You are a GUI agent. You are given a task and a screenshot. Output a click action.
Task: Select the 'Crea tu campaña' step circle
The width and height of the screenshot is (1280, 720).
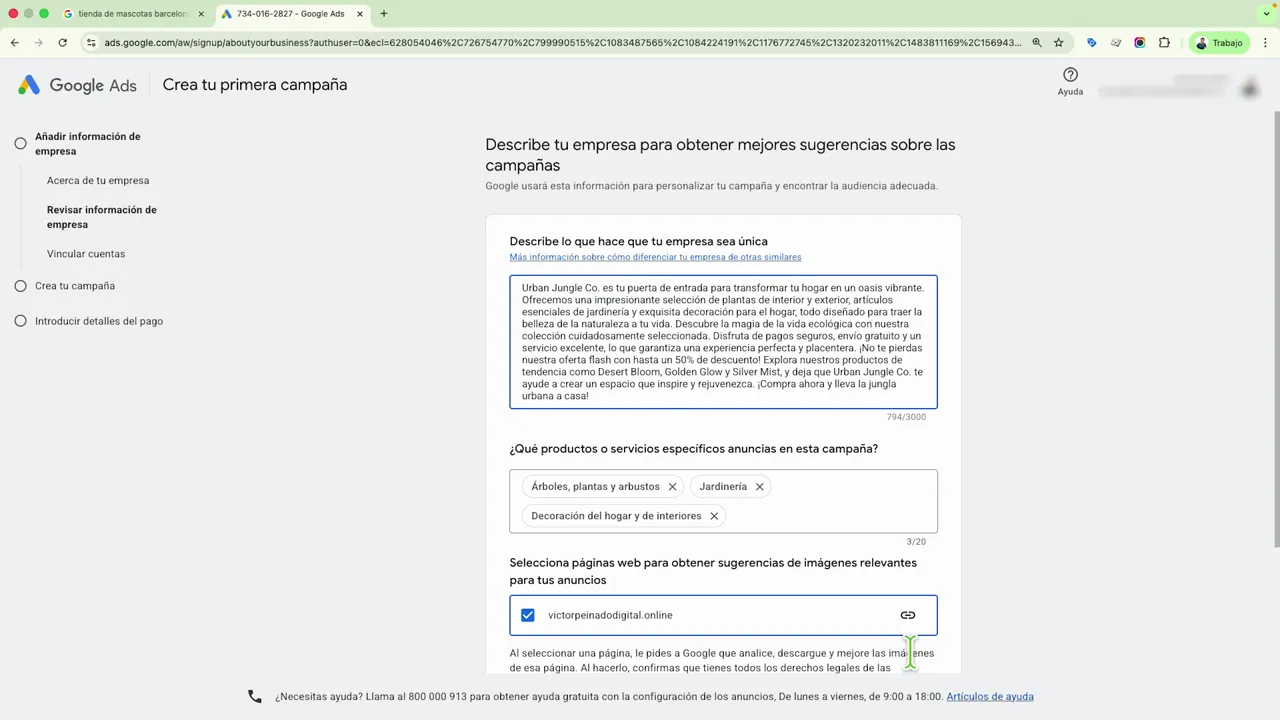tap(20, 286)
